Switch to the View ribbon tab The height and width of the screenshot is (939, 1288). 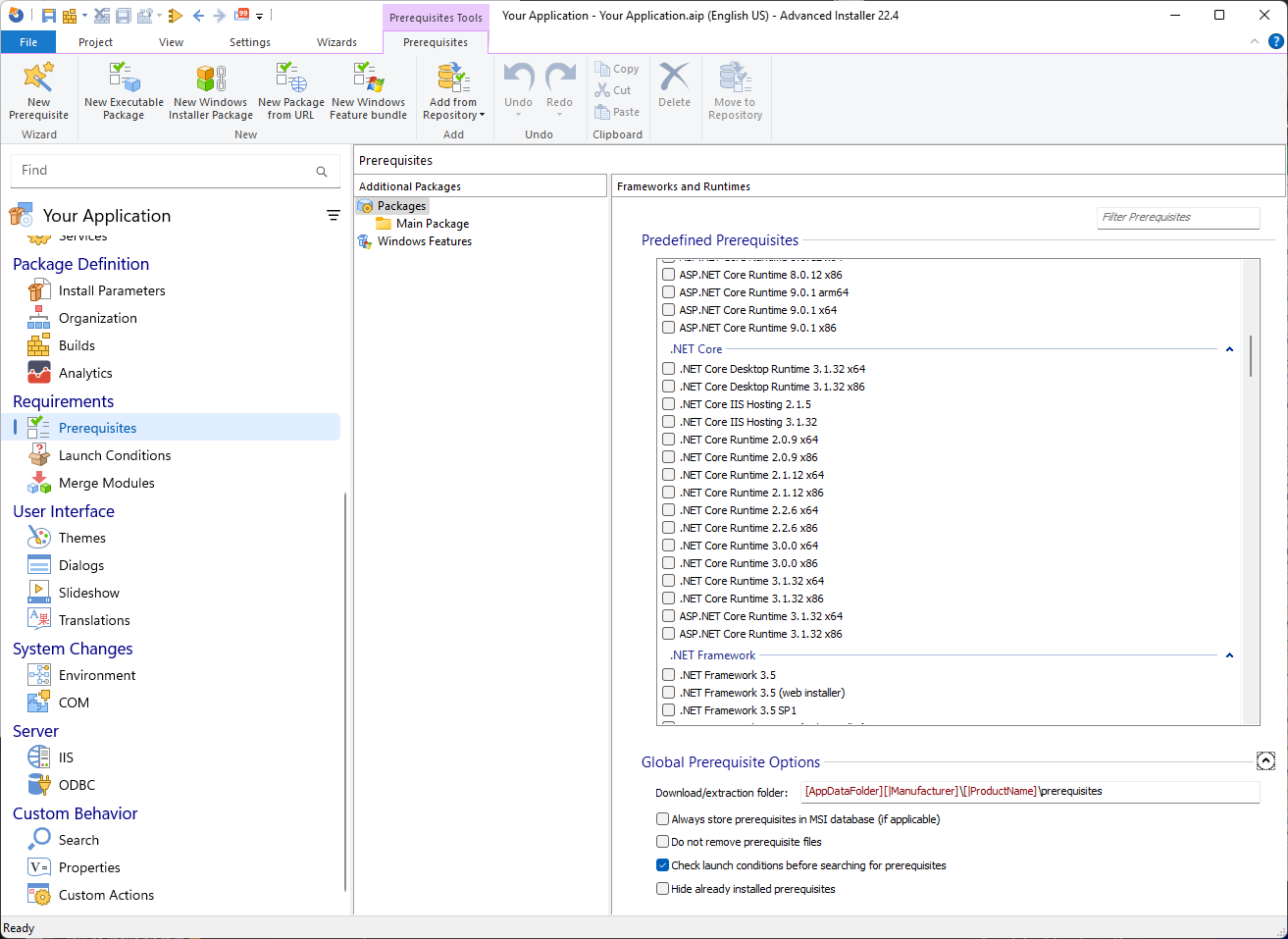click(x=171, y=42)
